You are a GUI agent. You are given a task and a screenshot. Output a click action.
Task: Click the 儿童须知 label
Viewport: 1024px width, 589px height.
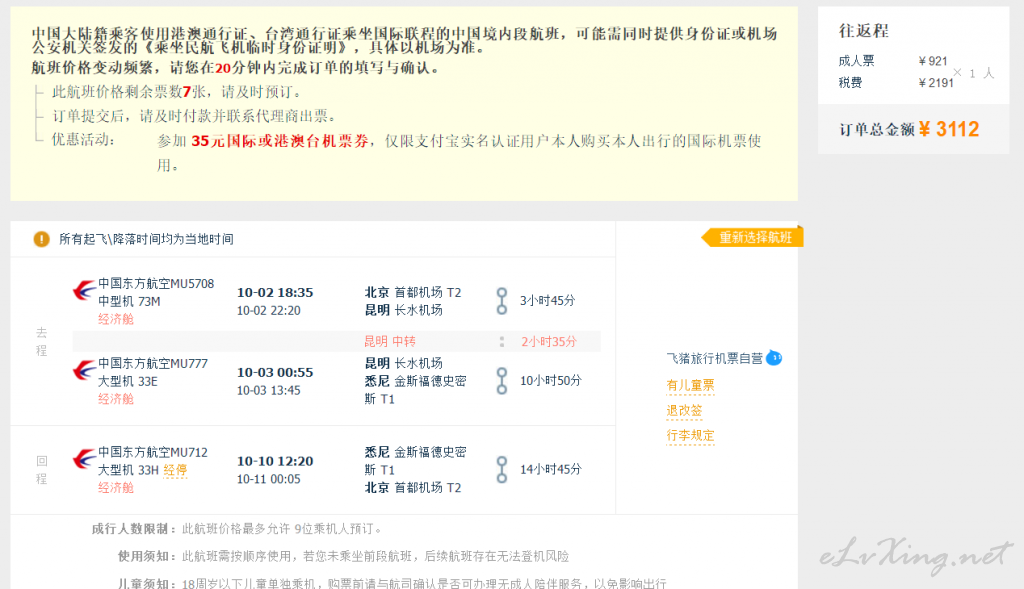click(x=147, y=583)
